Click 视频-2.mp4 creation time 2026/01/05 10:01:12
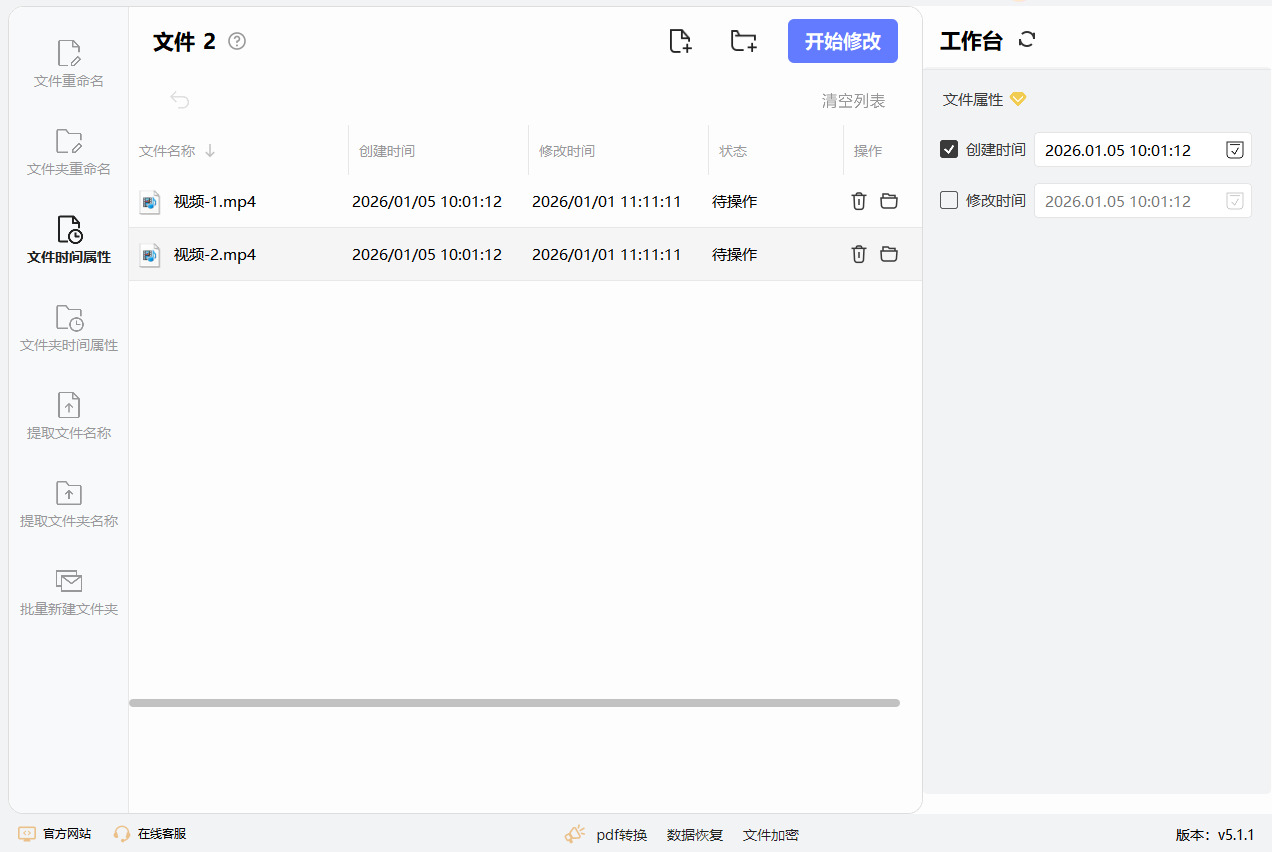The width and height of the screenshot is (1272, 852). coord(427,254)
